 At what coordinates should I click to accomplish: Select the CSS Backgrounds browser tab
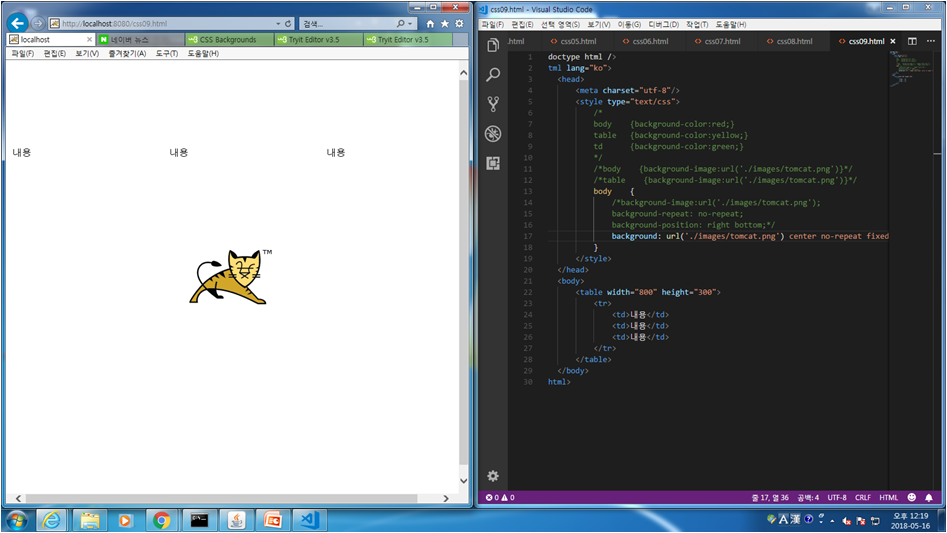[x=228, y=39]
